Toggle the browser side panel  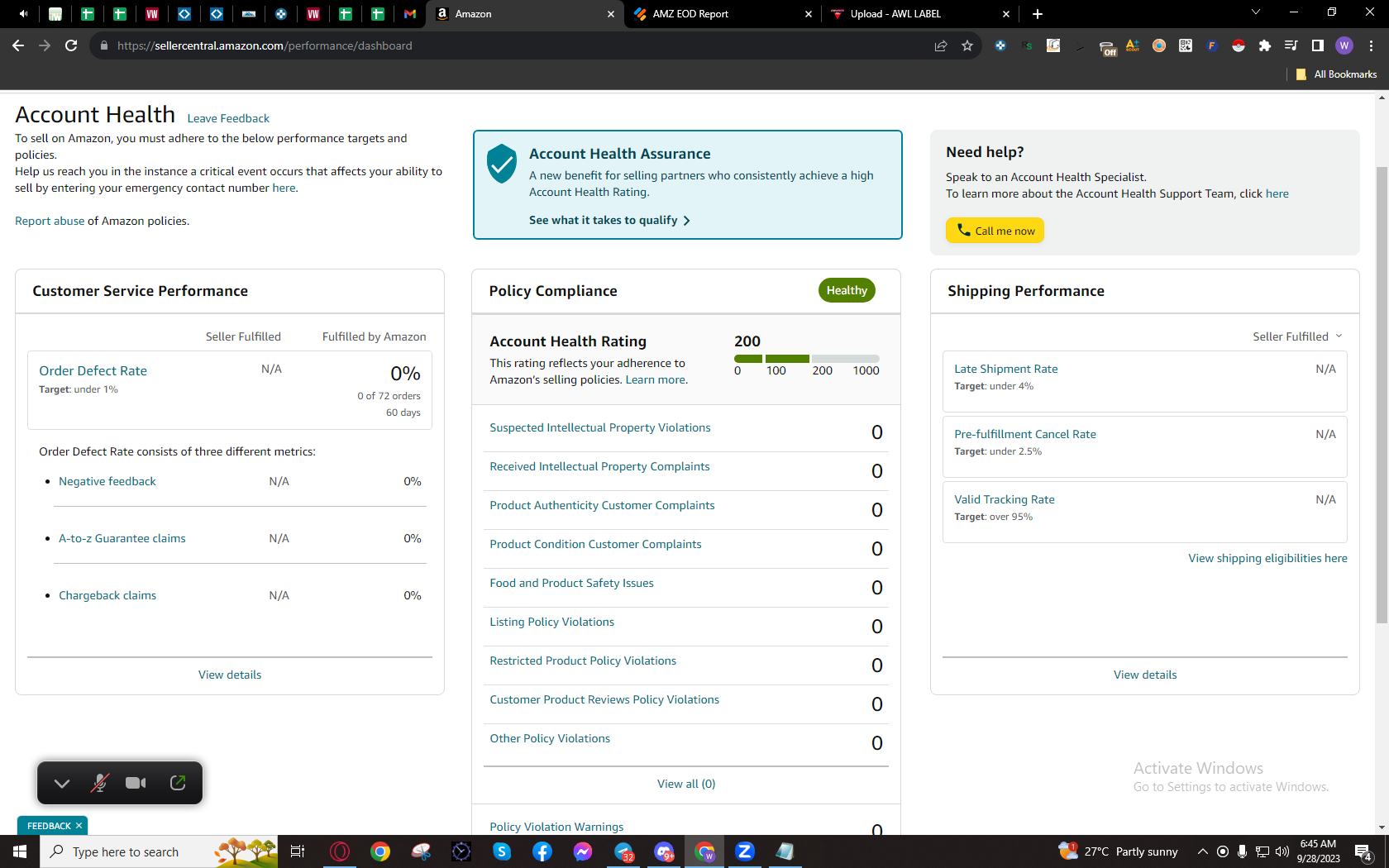click(1318, 45)
